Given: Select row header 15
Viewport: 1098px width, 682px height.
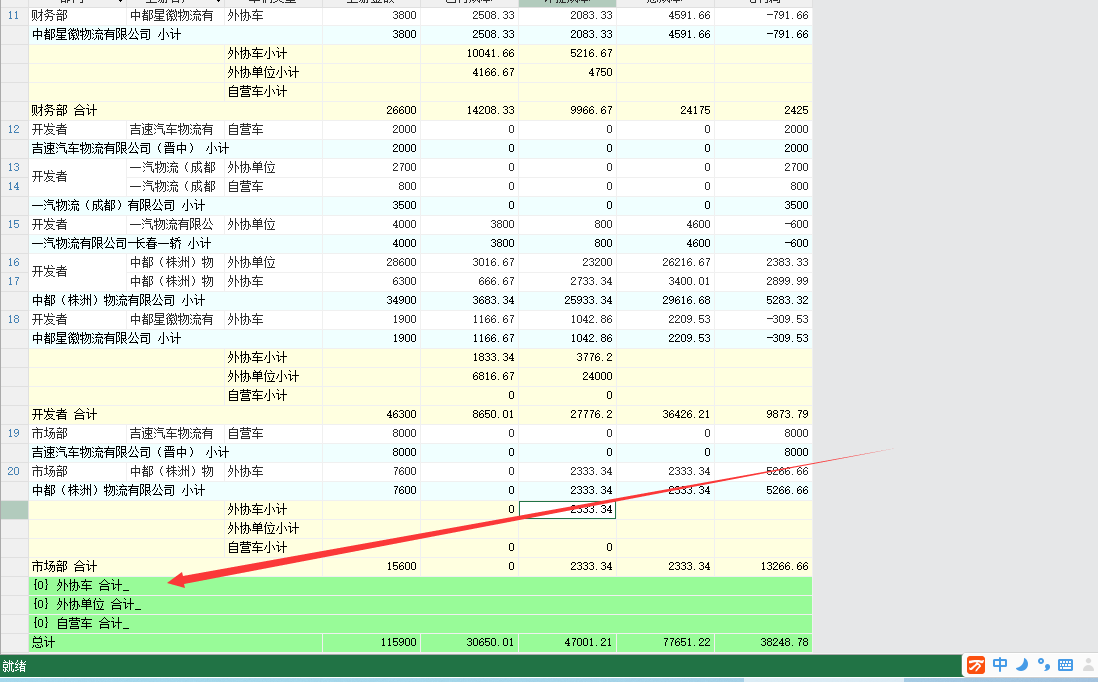Looking at the screenshot, I should pyautogui.click(x=14, y=224).
